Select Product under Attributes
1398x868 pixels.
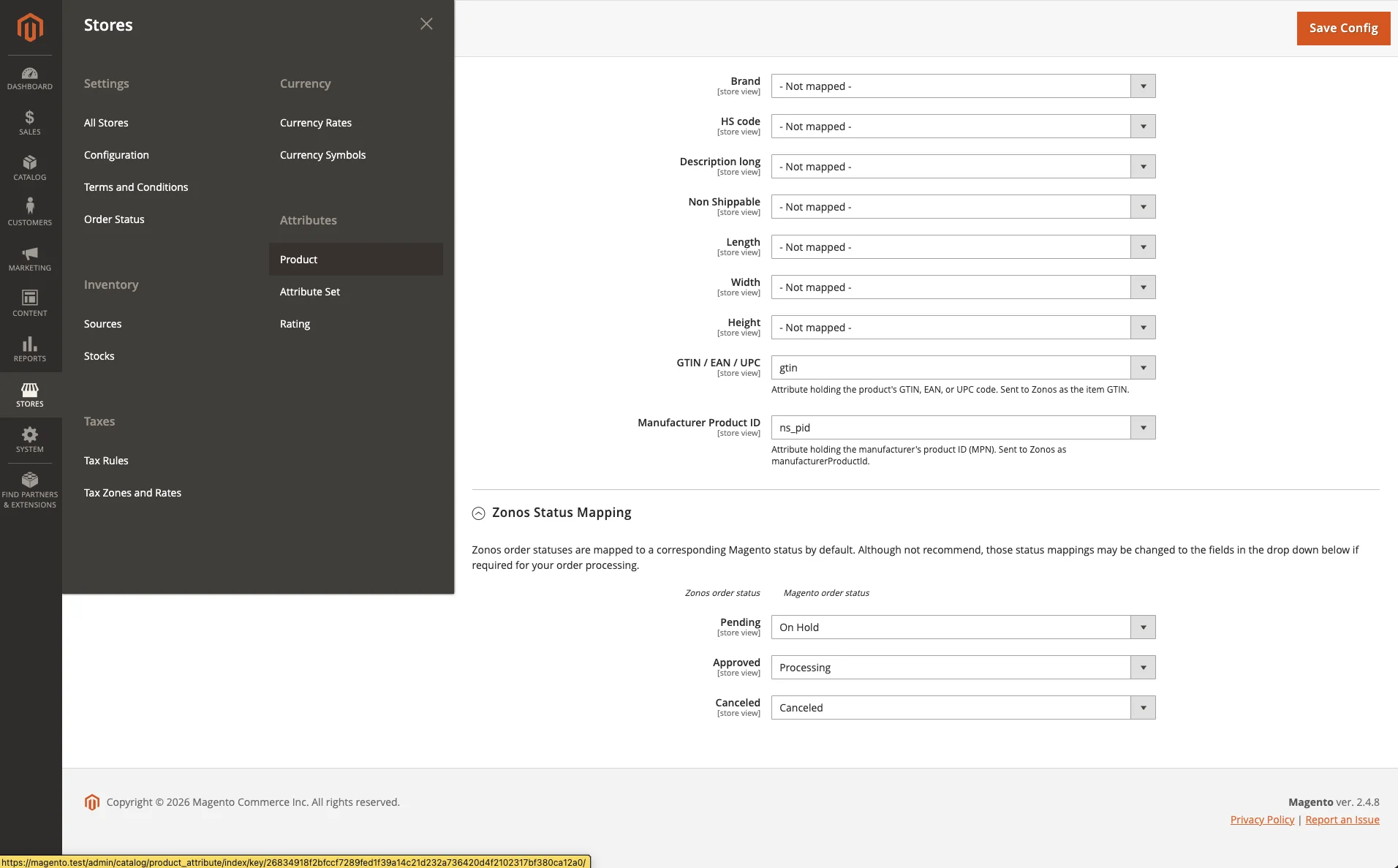(x=356, y=260)
